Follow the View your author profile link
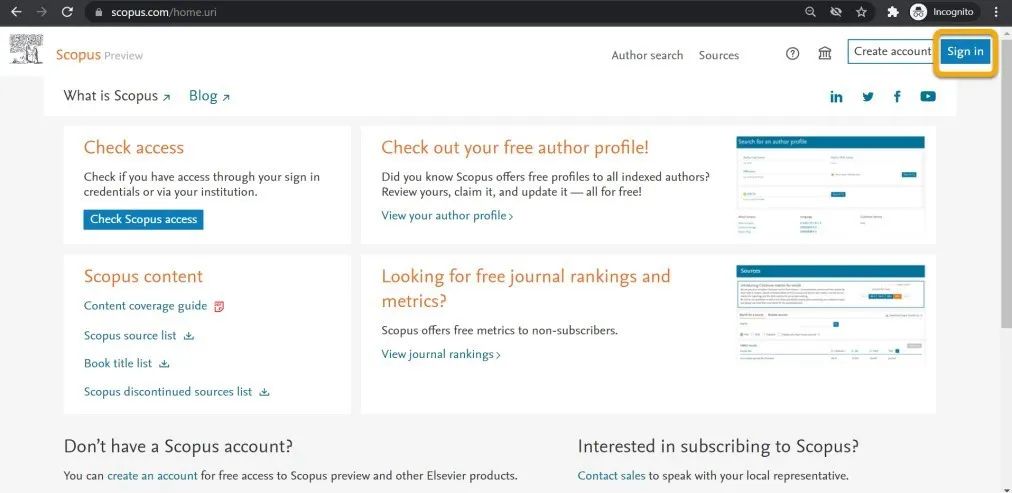Screen dimensions: 1012x493 (x=447, y=216)
